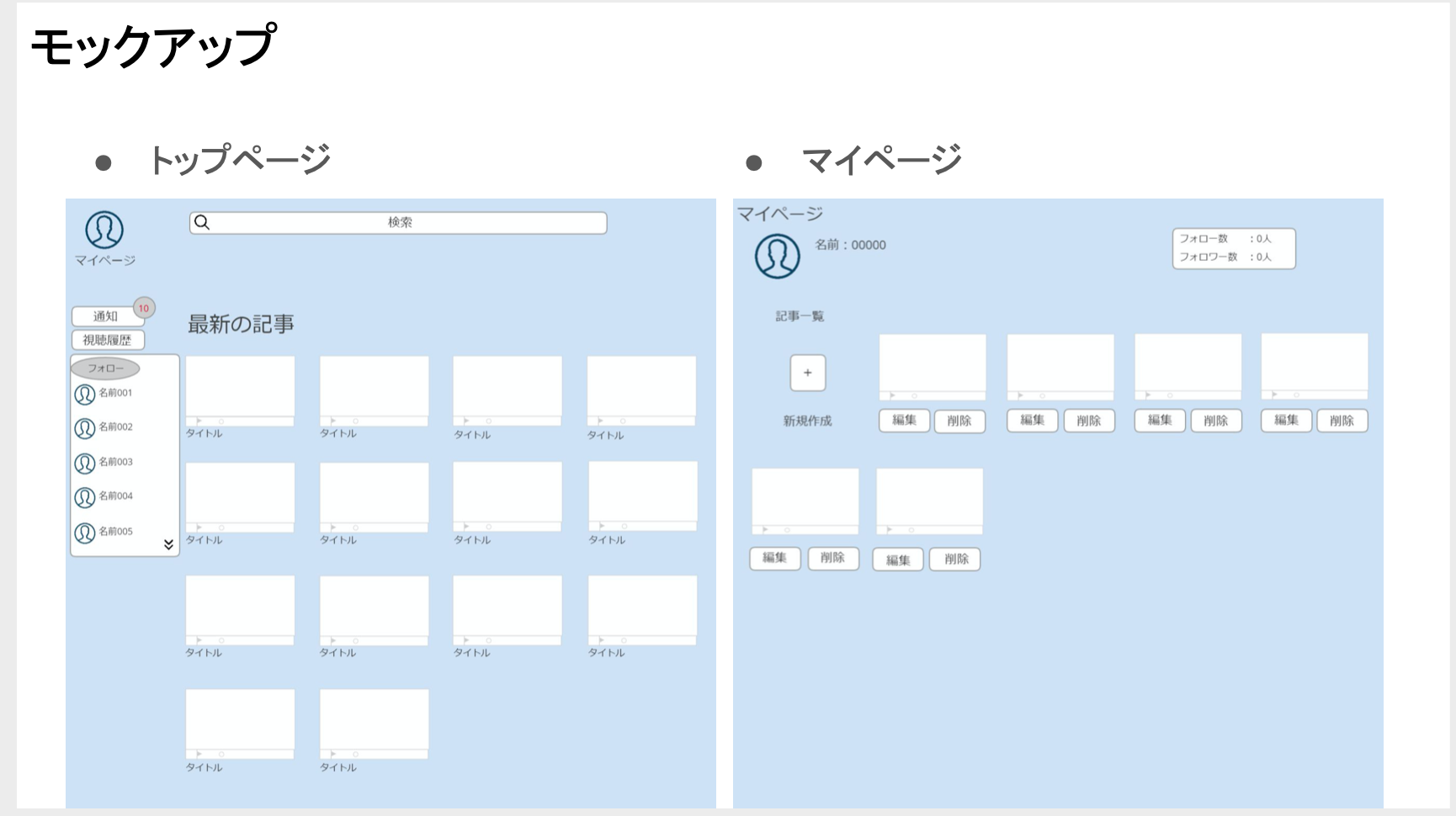1456x816 pixels.
Task: Select the 名前002 user name
Action: (116, 427)
